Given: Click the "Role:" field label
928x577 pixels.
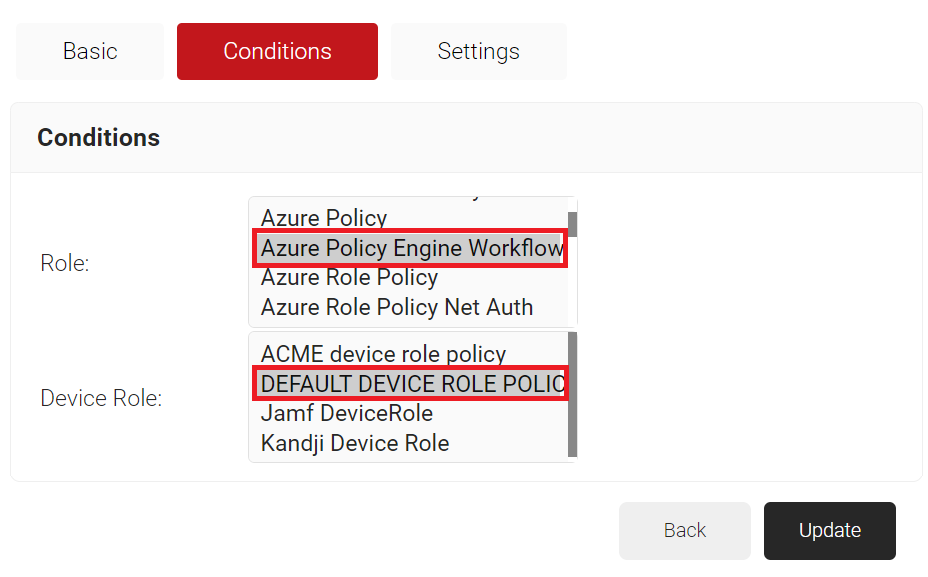Looking at the screenshot, I should (x=65, y=264).
